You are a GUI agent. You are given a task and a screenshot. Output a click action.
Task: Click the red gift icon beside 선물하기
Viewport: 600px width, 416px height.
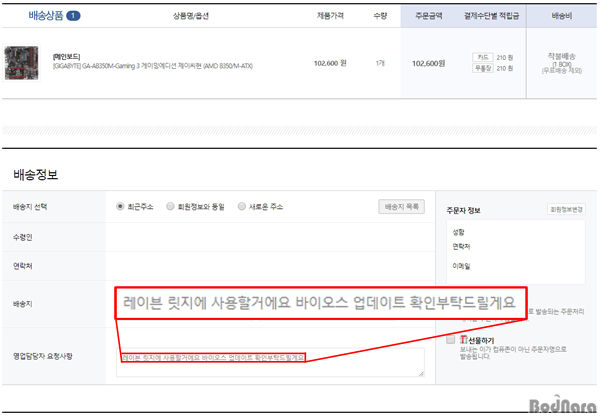click(x=464, y=340)
